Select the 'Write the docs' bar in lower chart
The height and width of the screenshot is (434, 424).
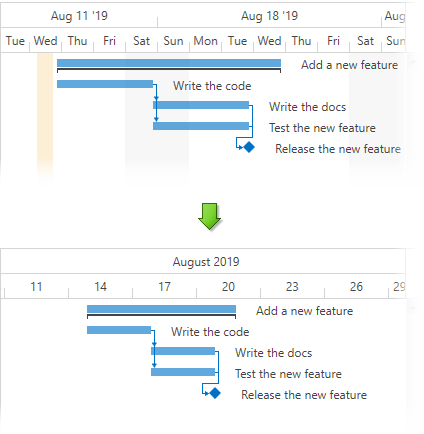183,351
